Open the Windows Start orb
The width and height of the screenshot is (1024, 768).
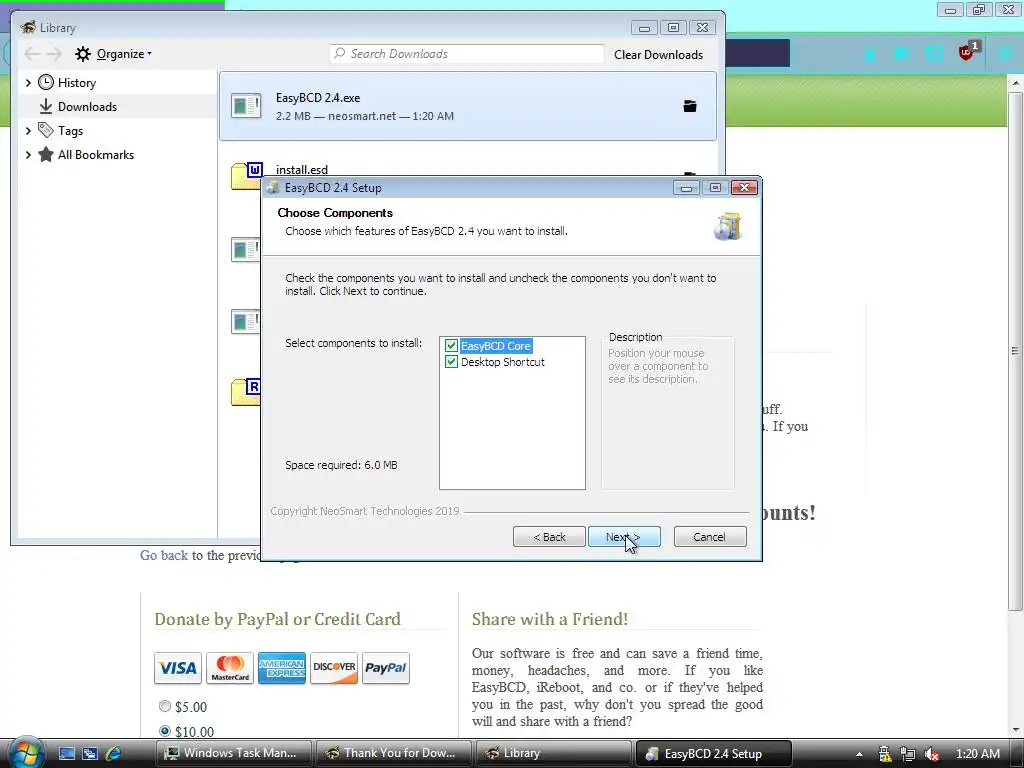(x=26, y=753)
